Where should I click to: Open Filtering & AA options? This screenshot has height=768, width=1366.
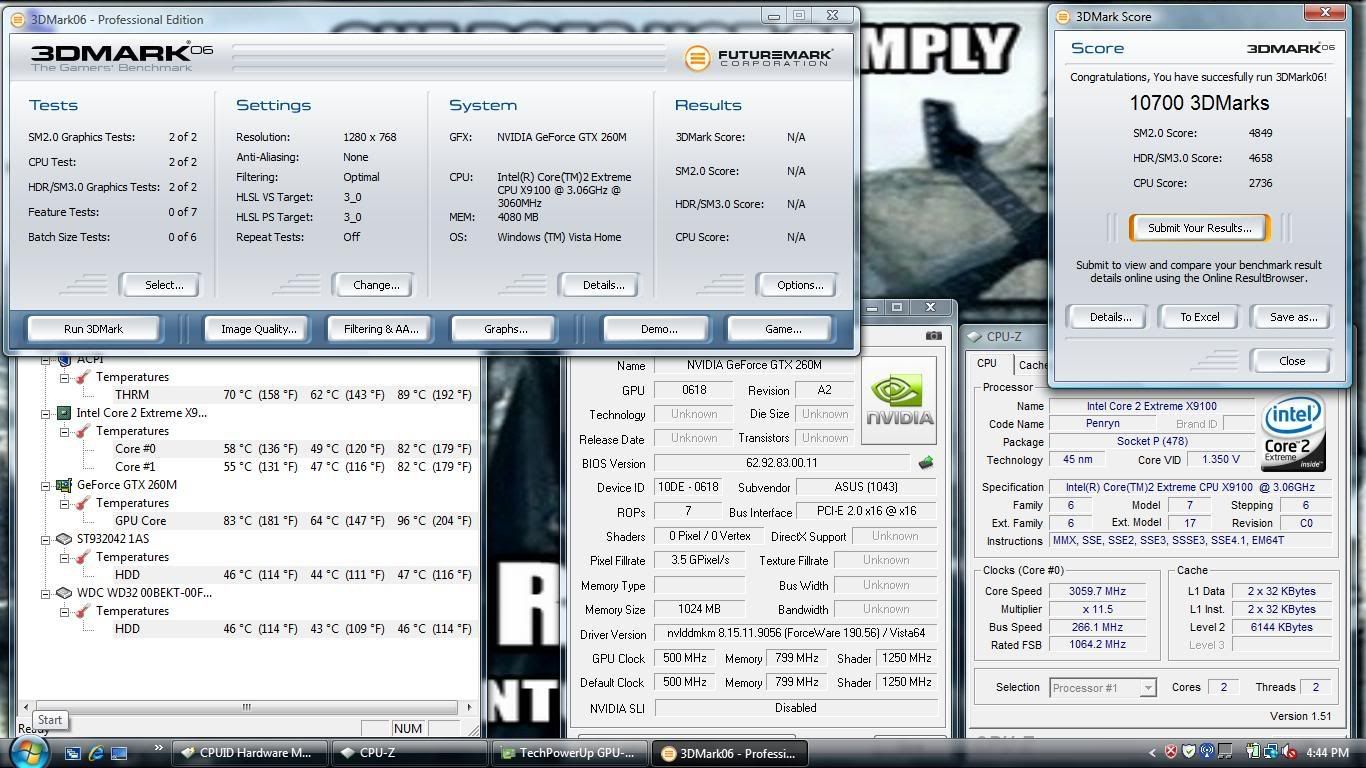point(381,329)
